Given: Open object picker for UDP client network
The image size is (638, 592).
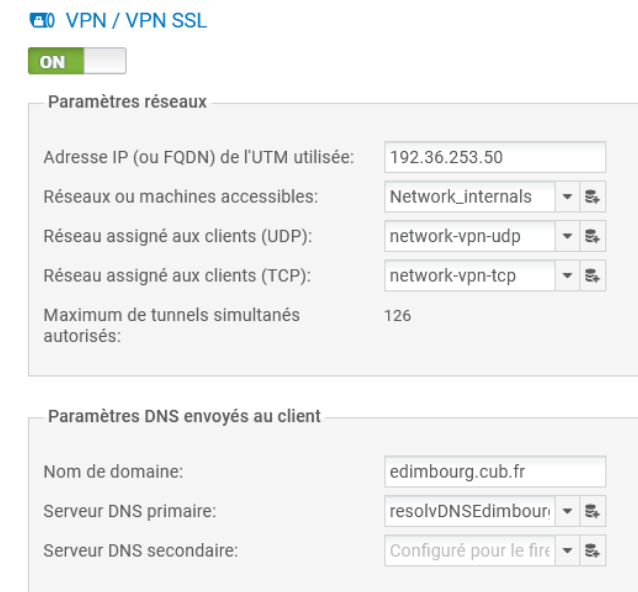Looking at the screenshot, I should 594,238.
